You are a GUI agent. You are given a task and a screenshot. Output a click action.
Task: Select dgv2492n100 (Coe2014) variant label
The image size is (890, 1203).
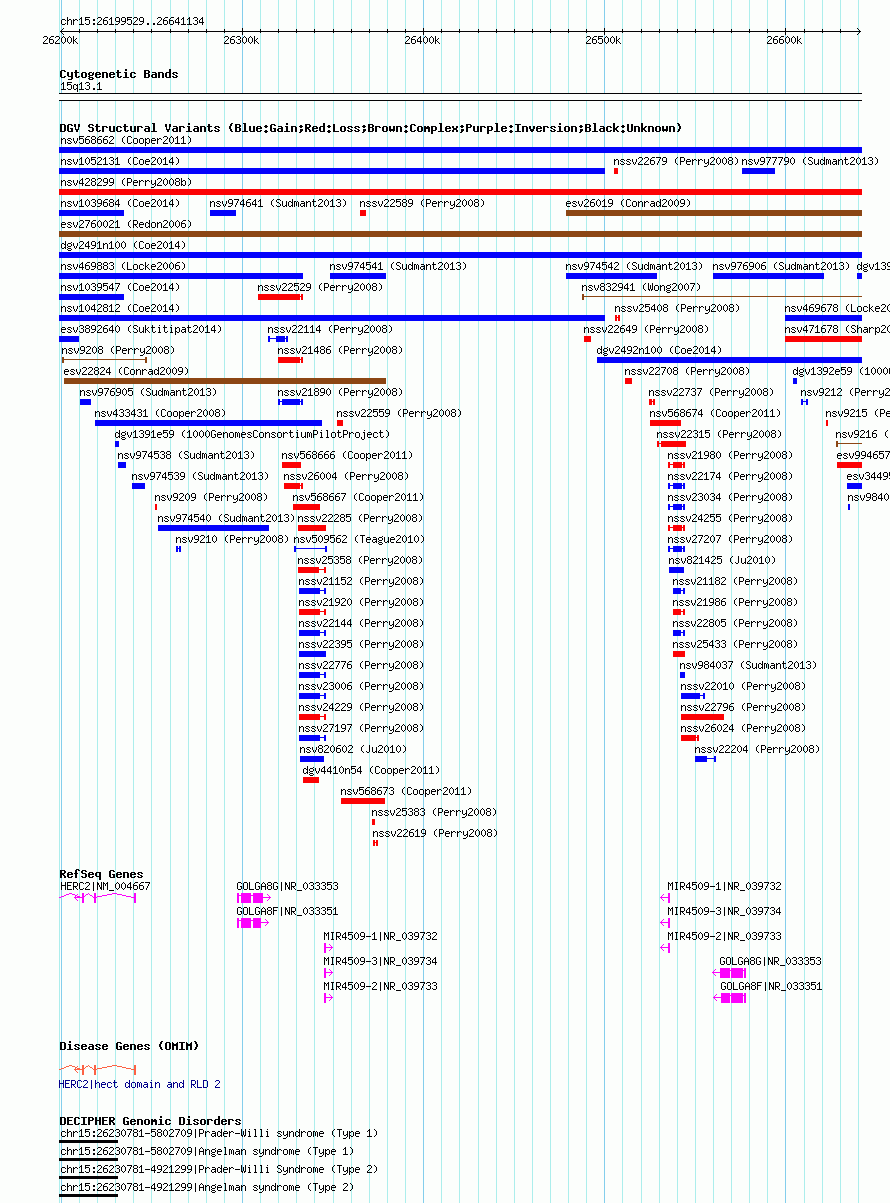659,350
